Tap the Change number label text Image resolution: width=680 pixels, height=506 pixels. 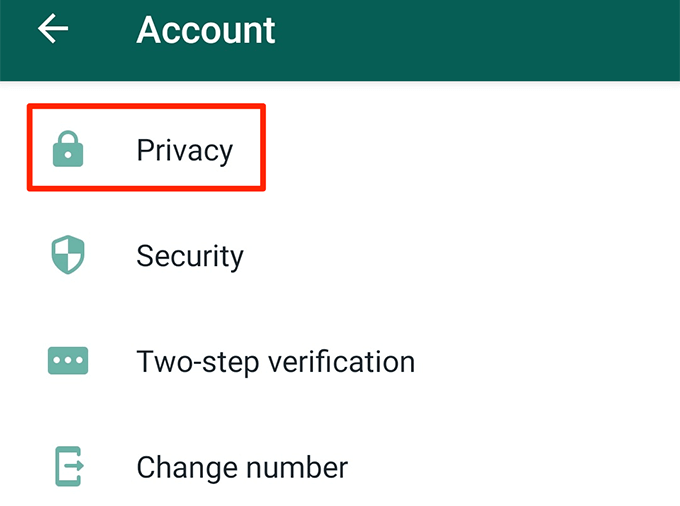point(242,466)
